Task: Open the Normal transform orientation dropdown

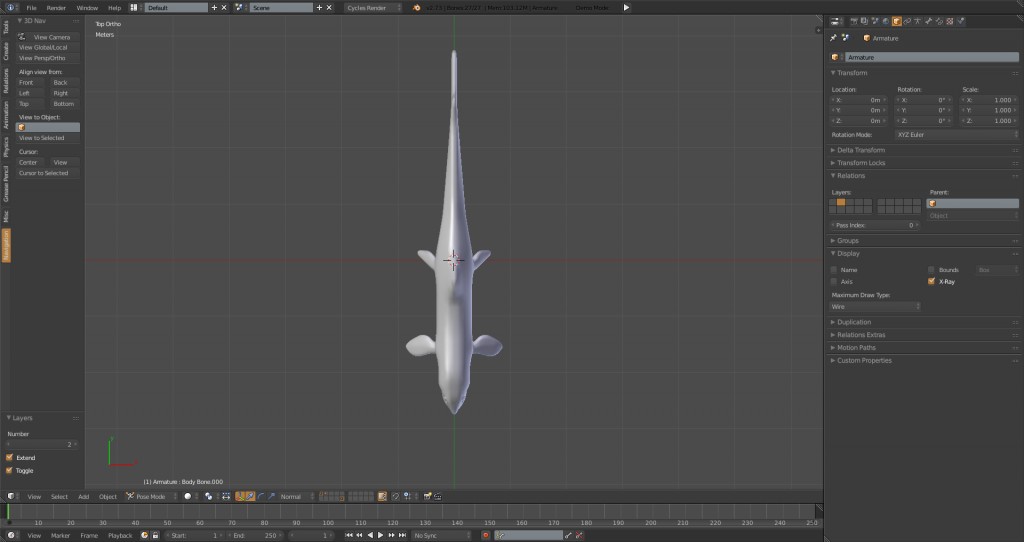Action: tap(296, 496)
